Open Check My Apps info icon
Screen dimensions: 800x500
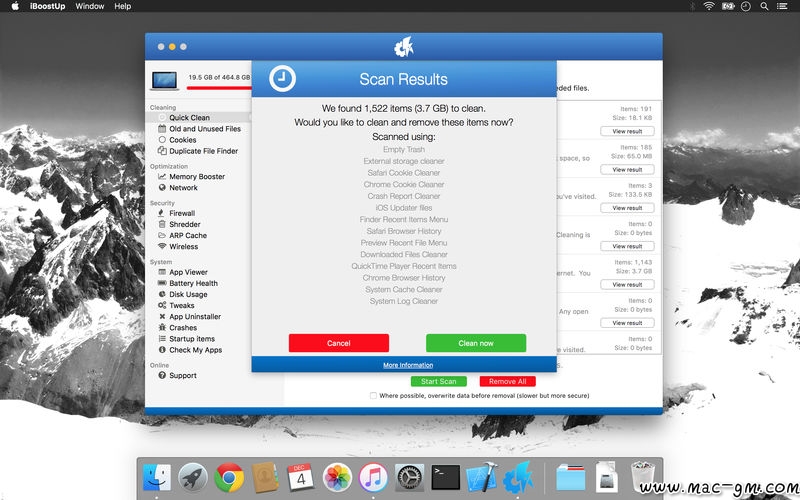[x=162, y=350]
